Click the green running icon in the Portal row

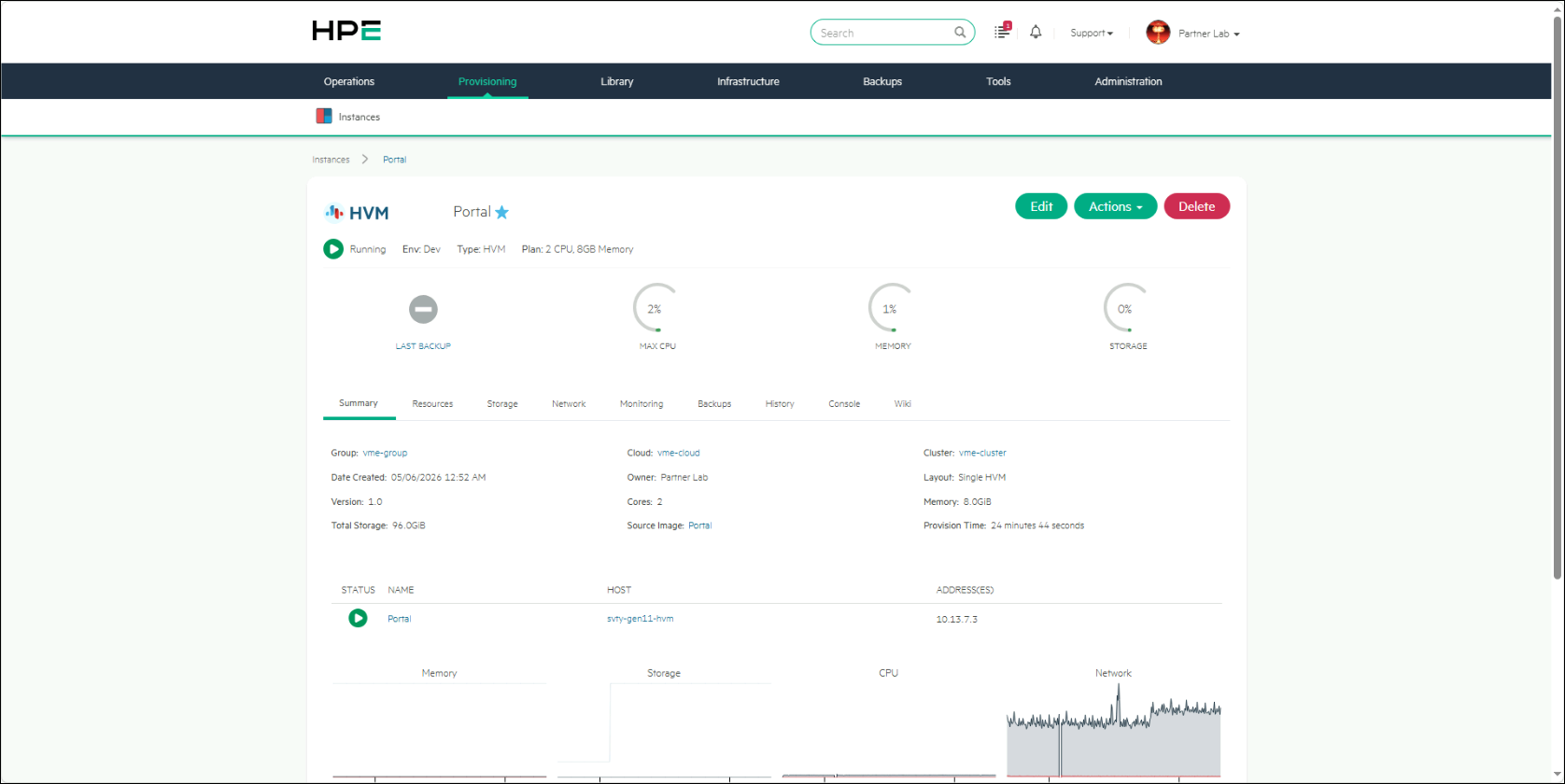click(x=358, y=618)
